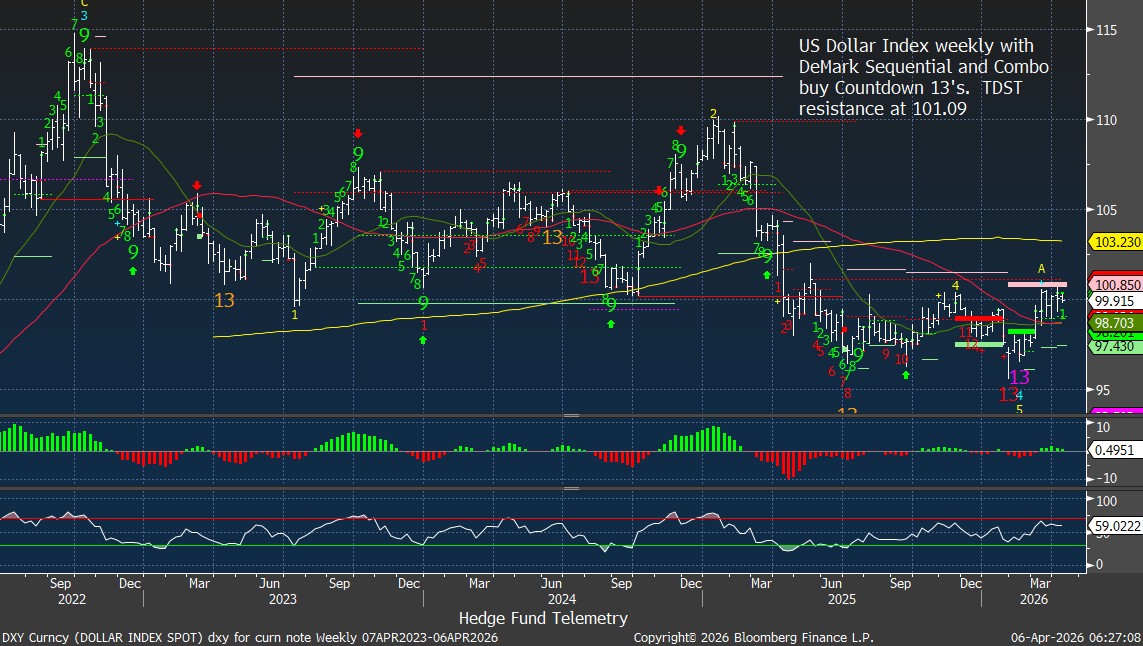This screenshot has width=1143, height=646.
Task: Click the Hedge Fund Telemetry title text
Action: pyautogui.click(x=543, y=618)
